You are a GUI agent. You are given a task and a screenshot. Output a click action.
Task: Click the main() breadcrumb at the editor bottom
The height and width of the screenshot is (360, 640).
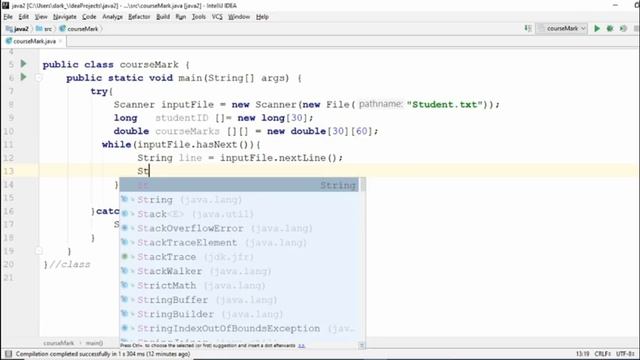coord(94,343)
